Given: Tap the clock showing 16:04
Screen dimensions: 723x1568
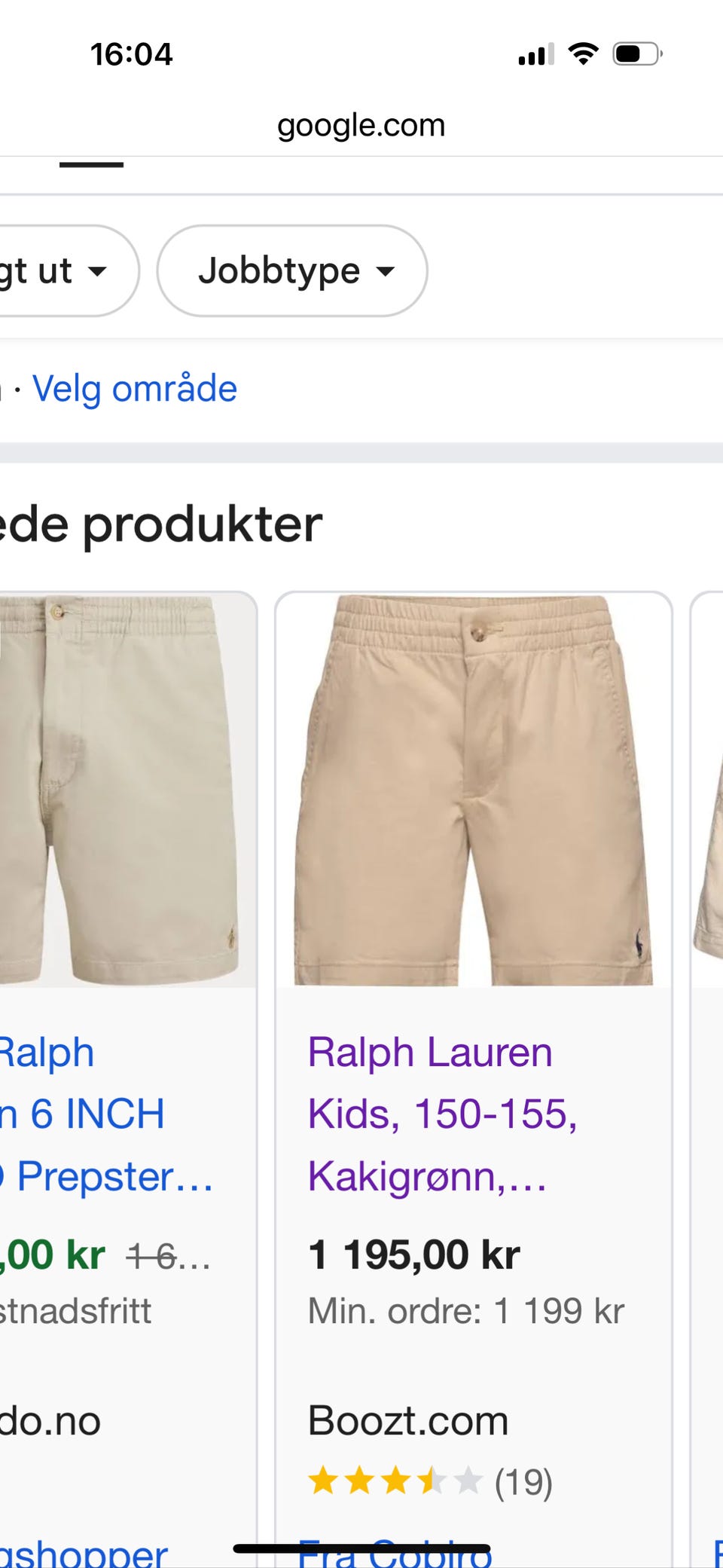Looking at the screenshot, I should coord(132,54).
